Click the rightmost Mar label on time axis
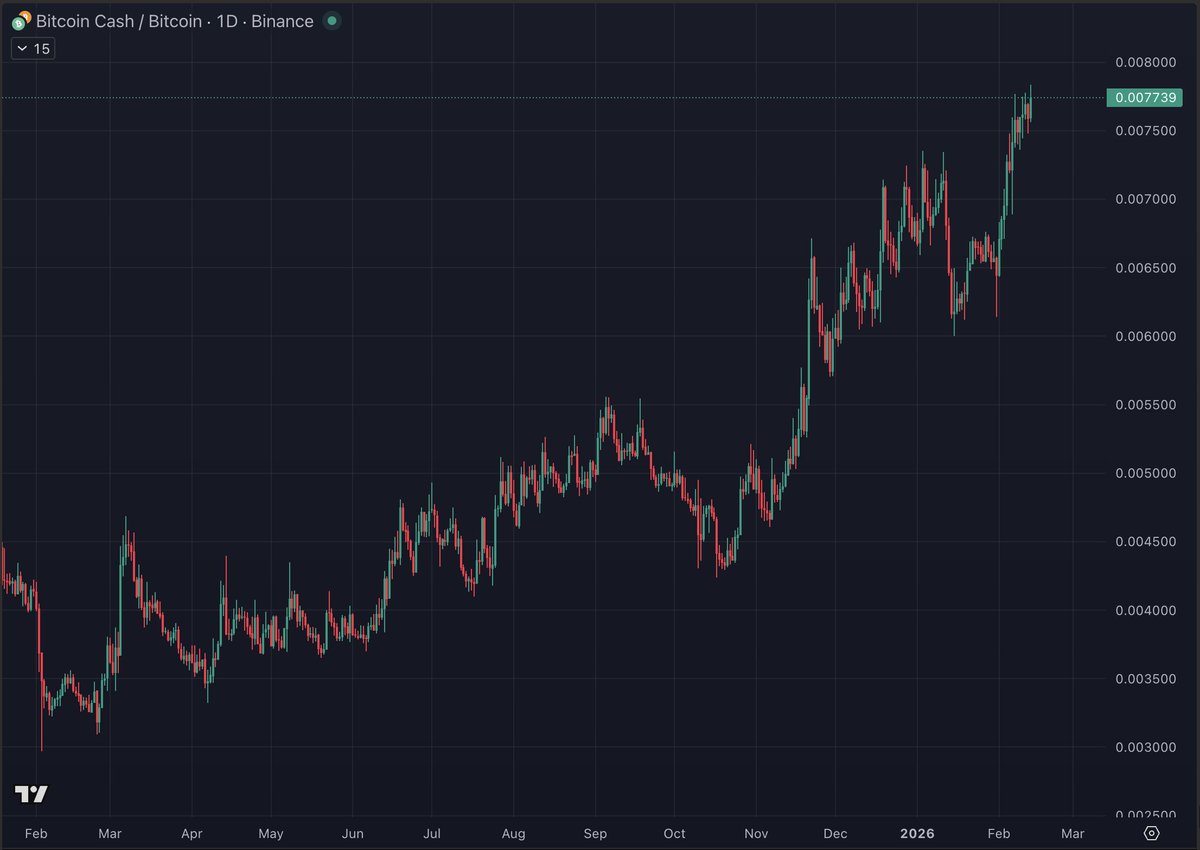Viewport: 1200px width, 850px height. pos(1073,833)
